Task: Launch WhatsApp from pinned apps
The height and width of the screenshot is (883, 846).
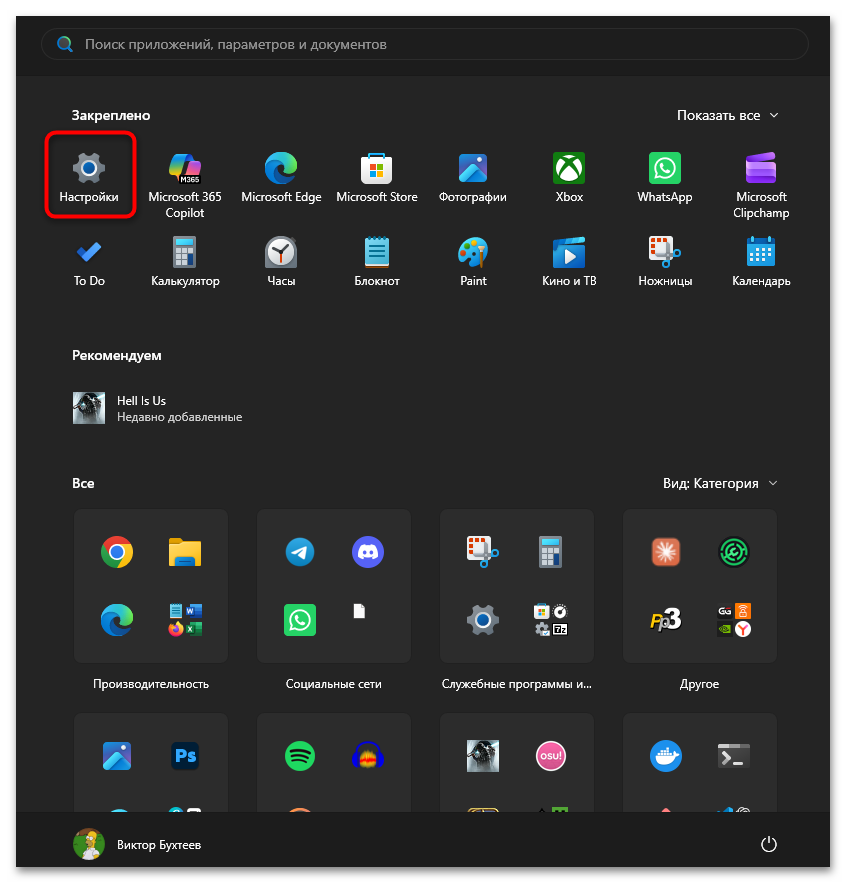Action: (x=665, y=176)
